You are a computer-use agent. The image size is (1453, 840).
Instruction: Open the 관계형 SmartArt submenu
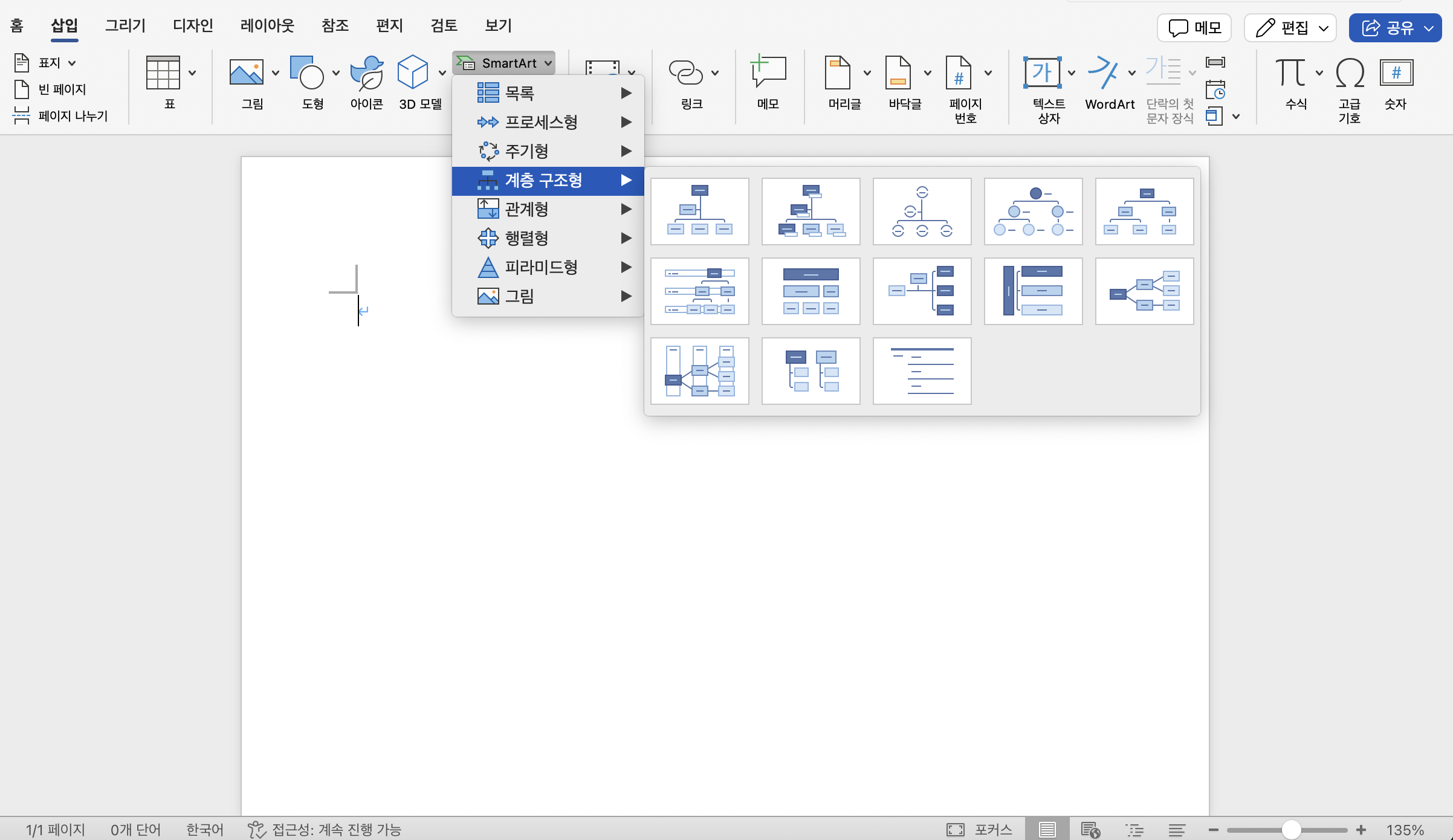[548, 209]
